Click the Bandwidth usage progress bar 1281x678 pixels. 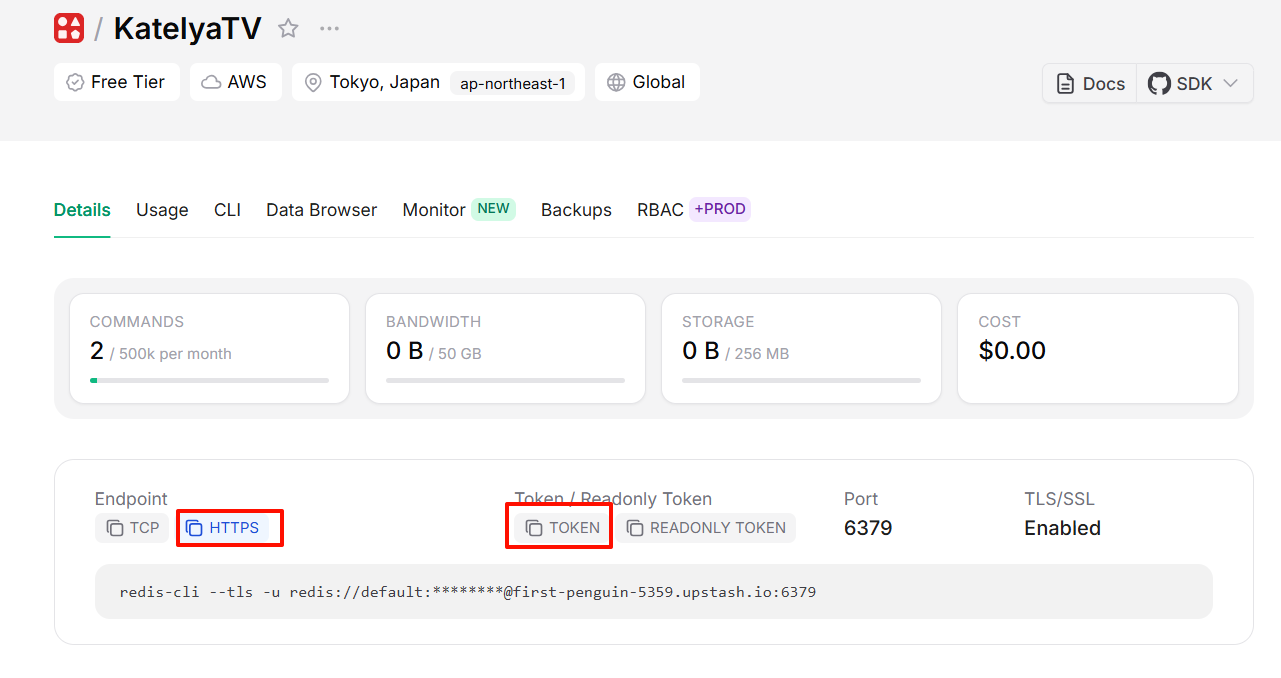(505, 380)
